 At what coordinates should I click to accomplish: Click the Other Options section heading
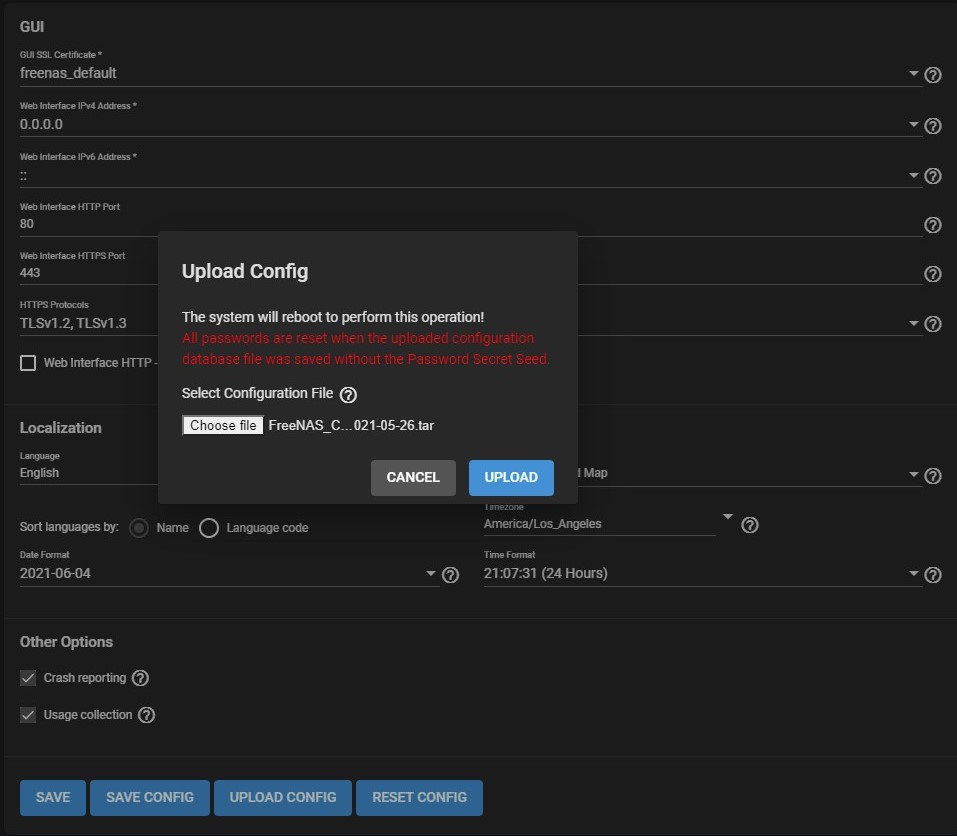point(67,642)
